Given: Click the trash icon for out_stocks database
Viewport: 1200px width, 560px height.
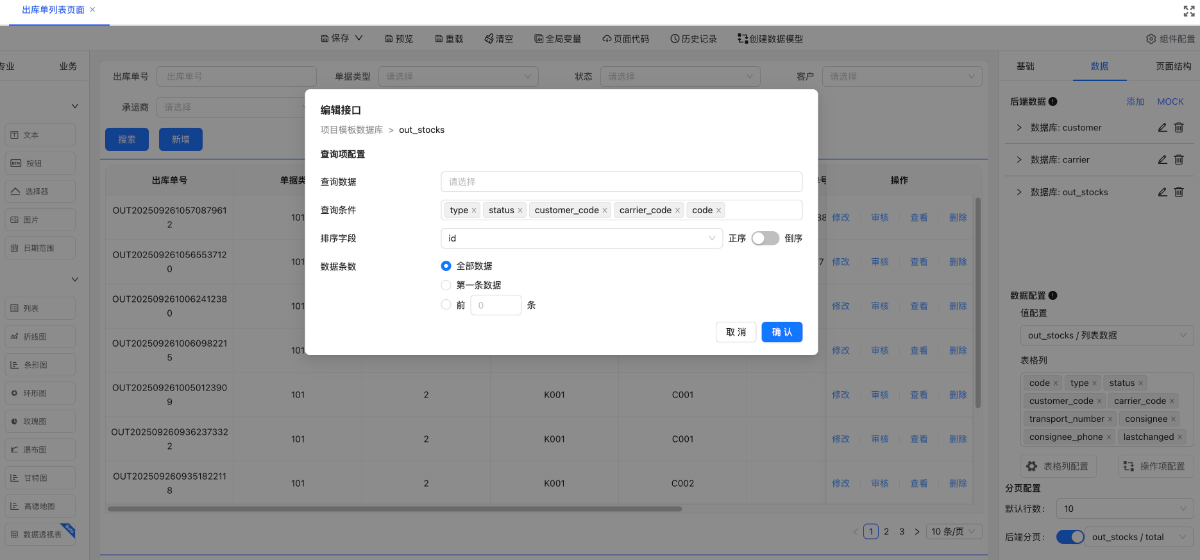Looking at the screenshot, I should [1179, 192].
